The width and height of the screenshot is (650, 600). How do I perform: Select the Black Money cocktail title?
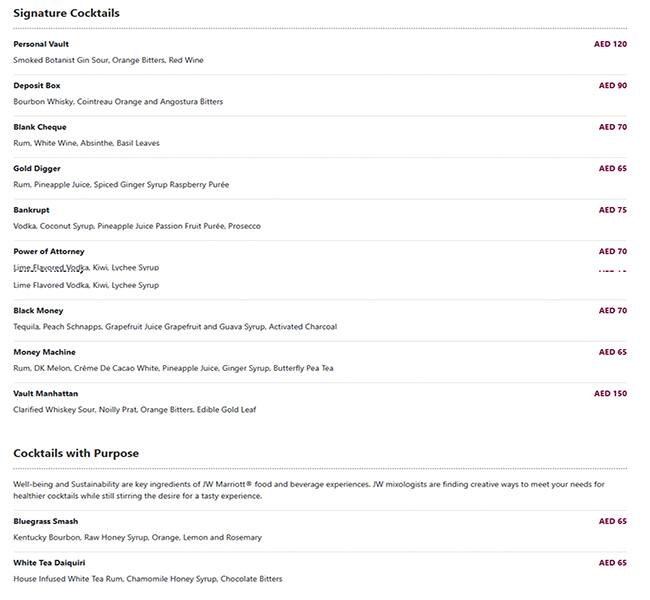tap(38, 311)
